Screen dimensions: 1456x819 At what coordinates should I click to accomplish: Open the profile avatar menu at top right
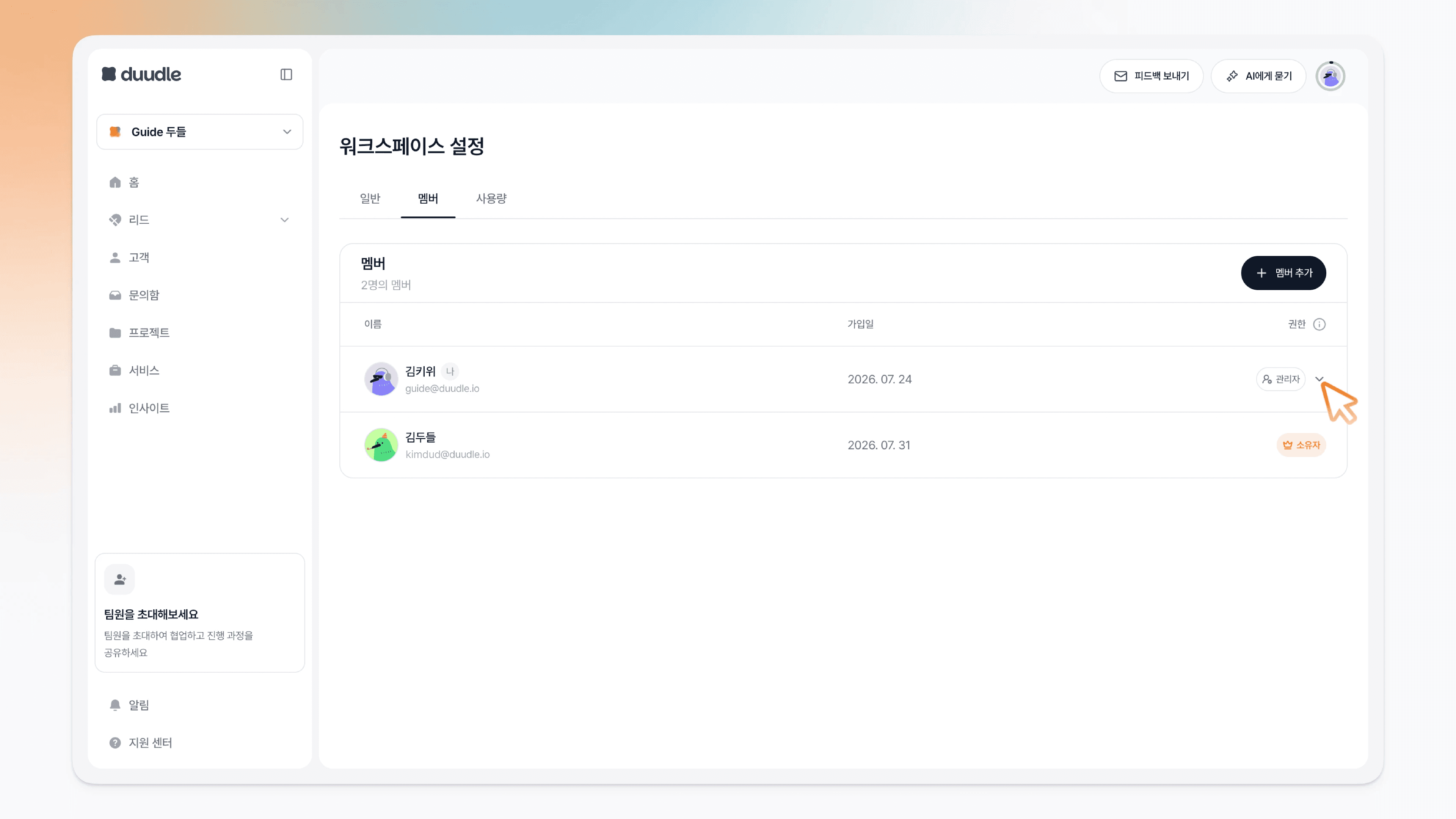click(1330, 76)
